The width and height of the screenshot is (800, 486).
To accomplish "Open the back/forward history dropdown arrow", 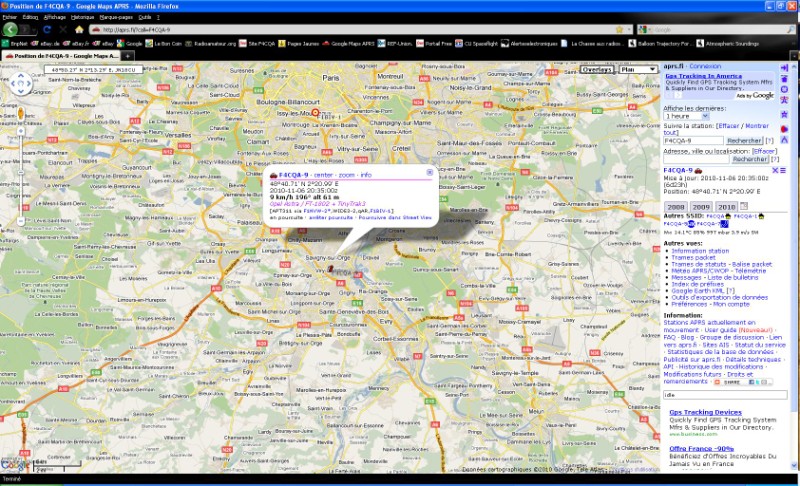I will tap(35, 30).
